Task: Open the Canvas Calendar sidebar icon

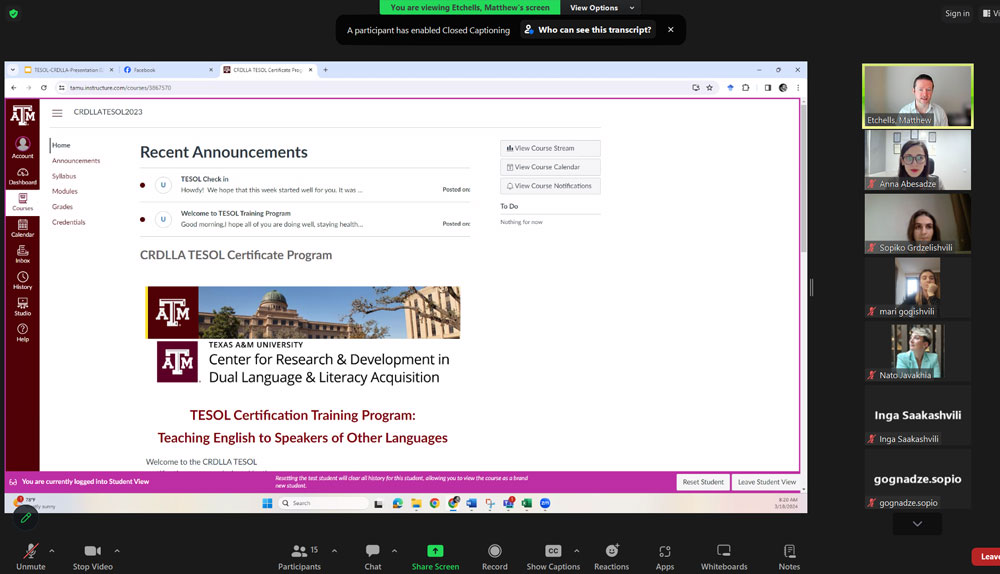Action: pyautogui.click(x=22, y=228)
